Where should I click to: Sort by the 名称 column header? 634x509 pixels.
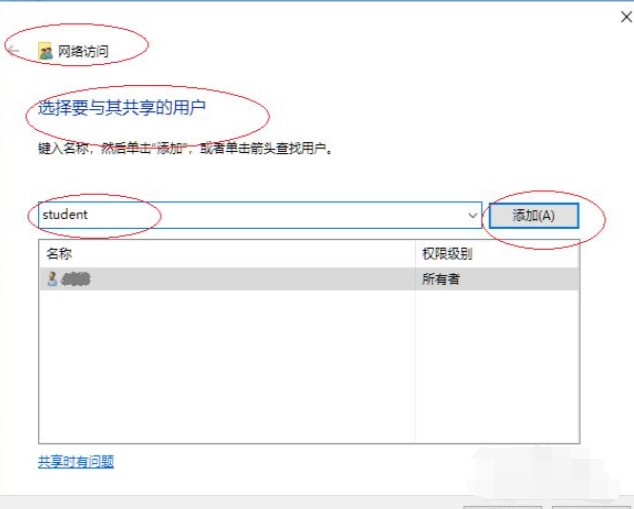click(227, 253)
